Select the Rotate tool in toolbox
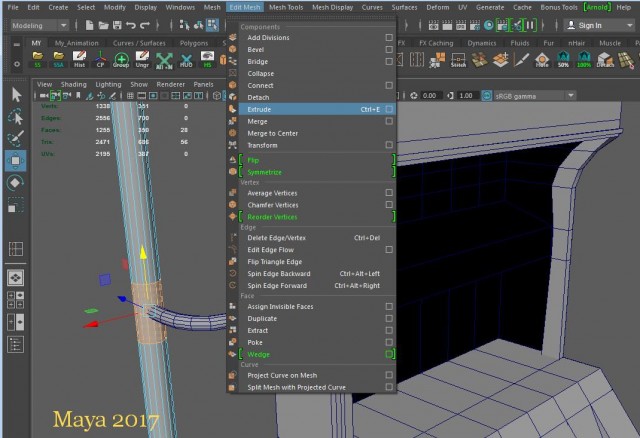 click(x=16, y=182)
